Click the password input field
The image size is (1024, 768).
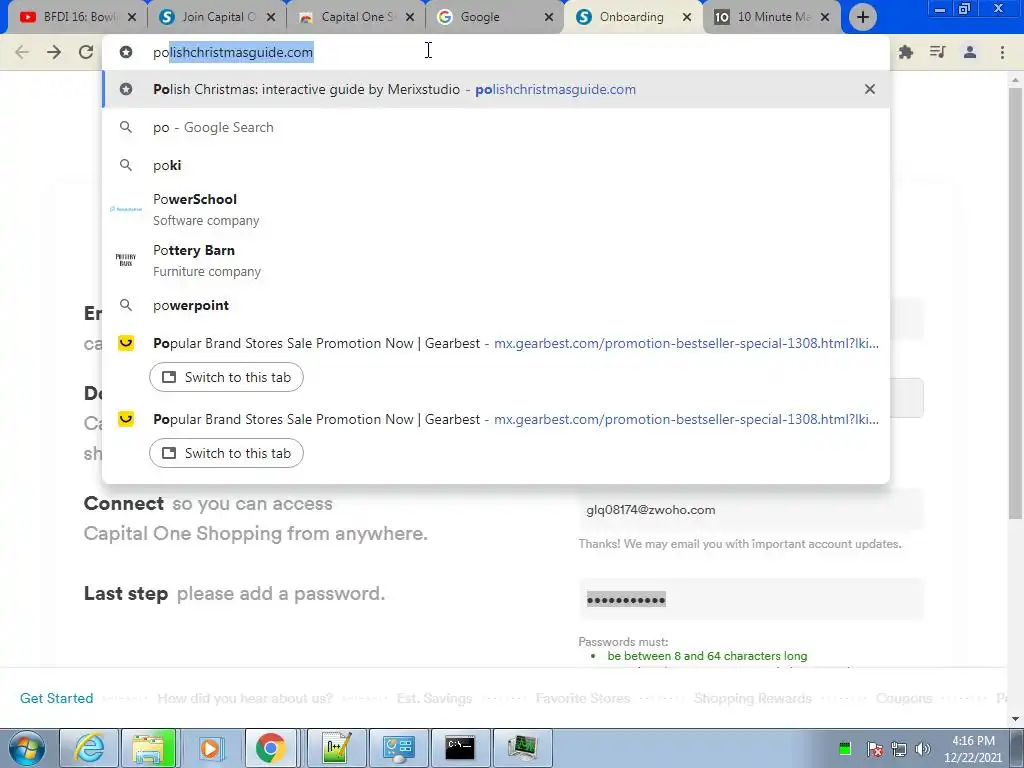751,600
